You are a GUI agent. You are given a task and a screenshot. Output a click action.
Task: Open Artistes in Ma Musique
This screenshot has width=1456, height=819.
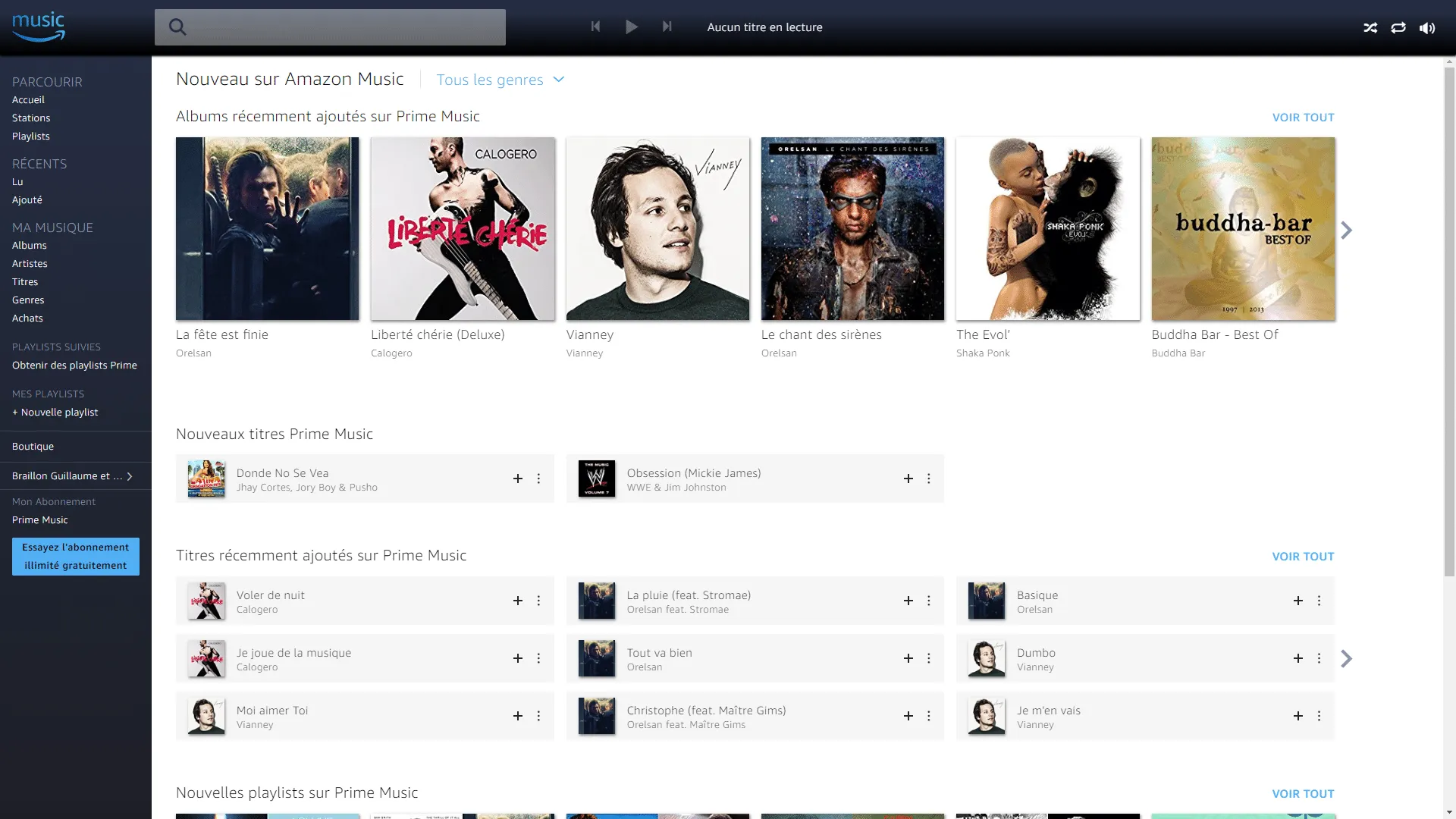[x=30, y=264]
